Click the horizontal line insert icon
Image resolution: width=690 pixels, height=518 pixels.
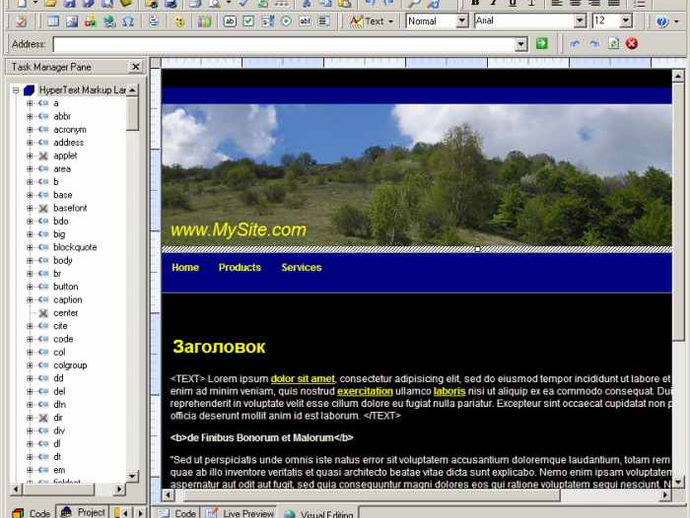154,21
